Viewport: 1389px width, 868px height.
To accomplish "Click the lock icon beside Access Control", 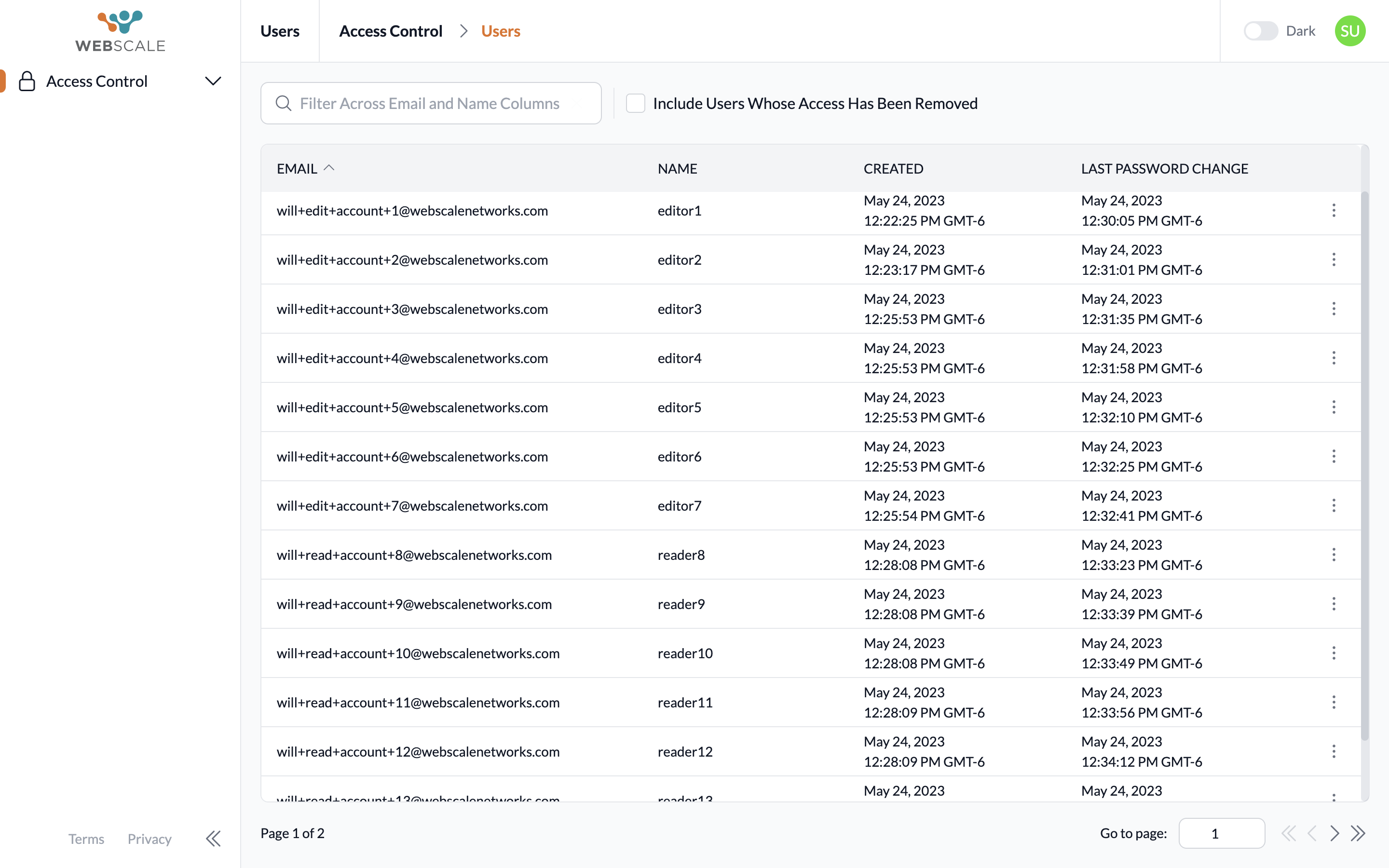I will [27, 81].
